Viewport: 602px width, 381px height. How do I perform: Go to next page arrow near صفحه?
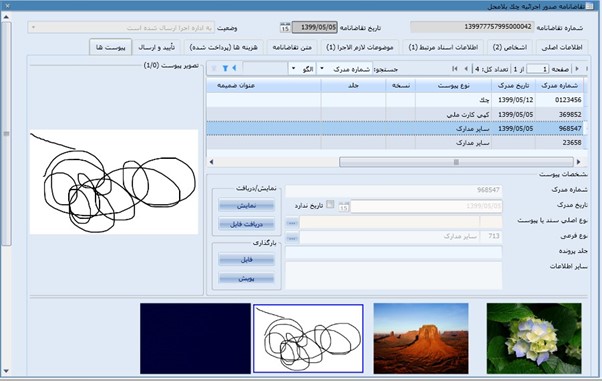click(577, 69)
